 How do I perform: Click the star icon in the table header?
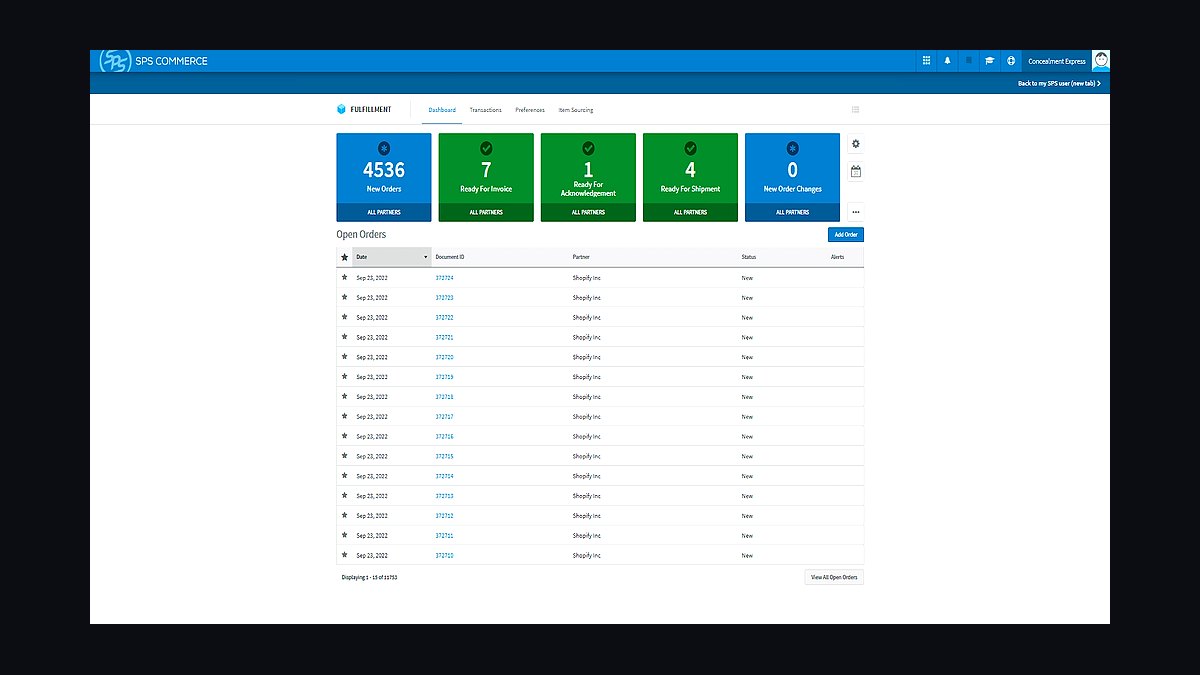tap(345, 257)
